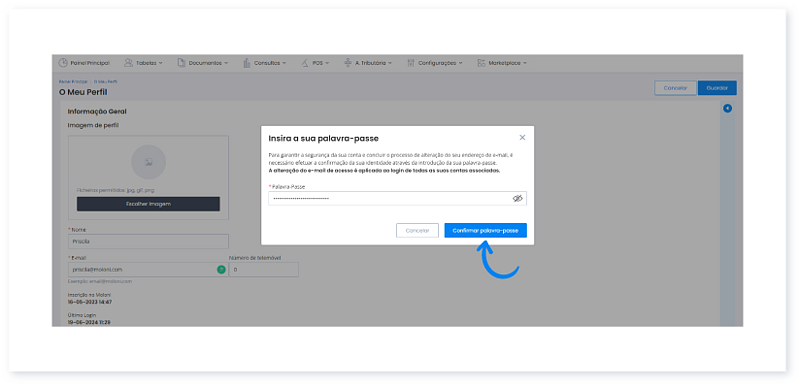The height and width of the screenshot is (386, 800).
Task: Expand the Marketplace menu
Action: [x=502, y=63]
